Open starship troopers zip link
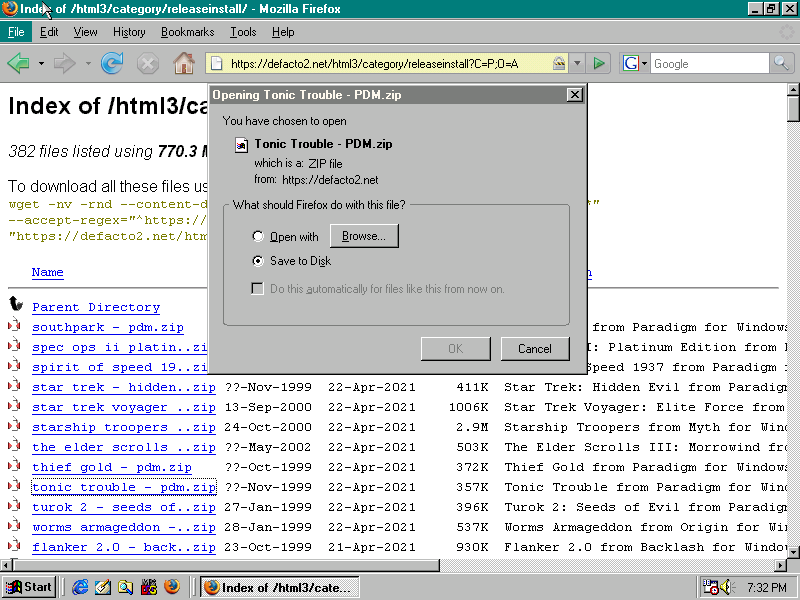This screenshot has height=600, width=800. [x=123, y=427]
